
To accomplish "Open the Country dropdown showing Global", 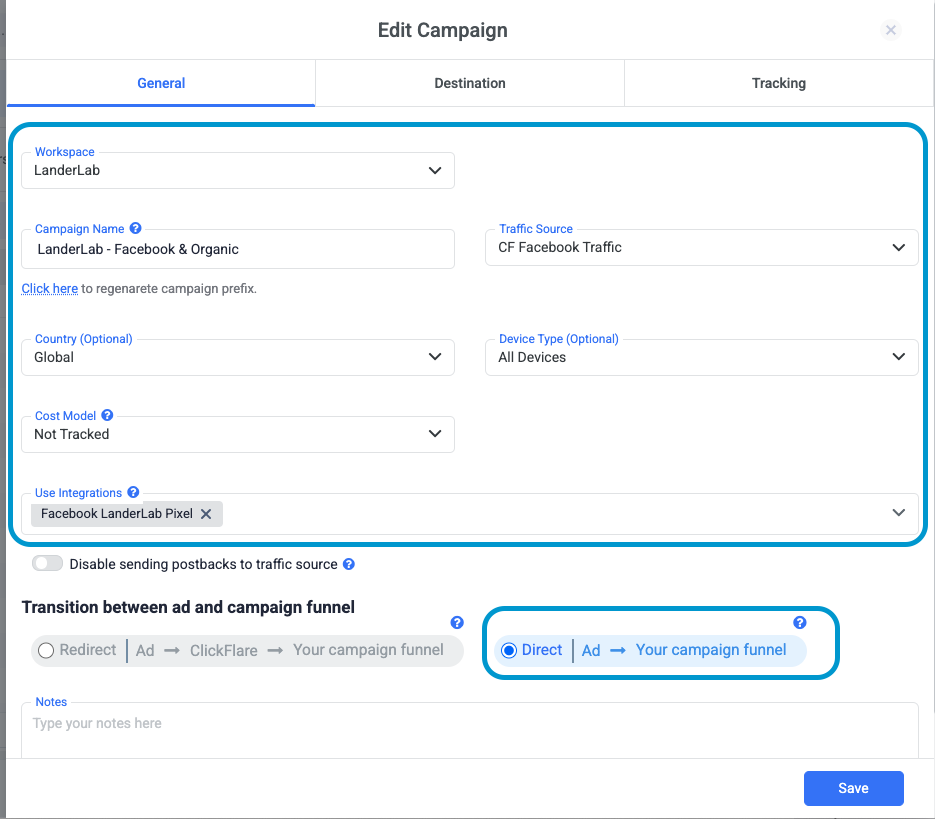I will coord(238,357).
